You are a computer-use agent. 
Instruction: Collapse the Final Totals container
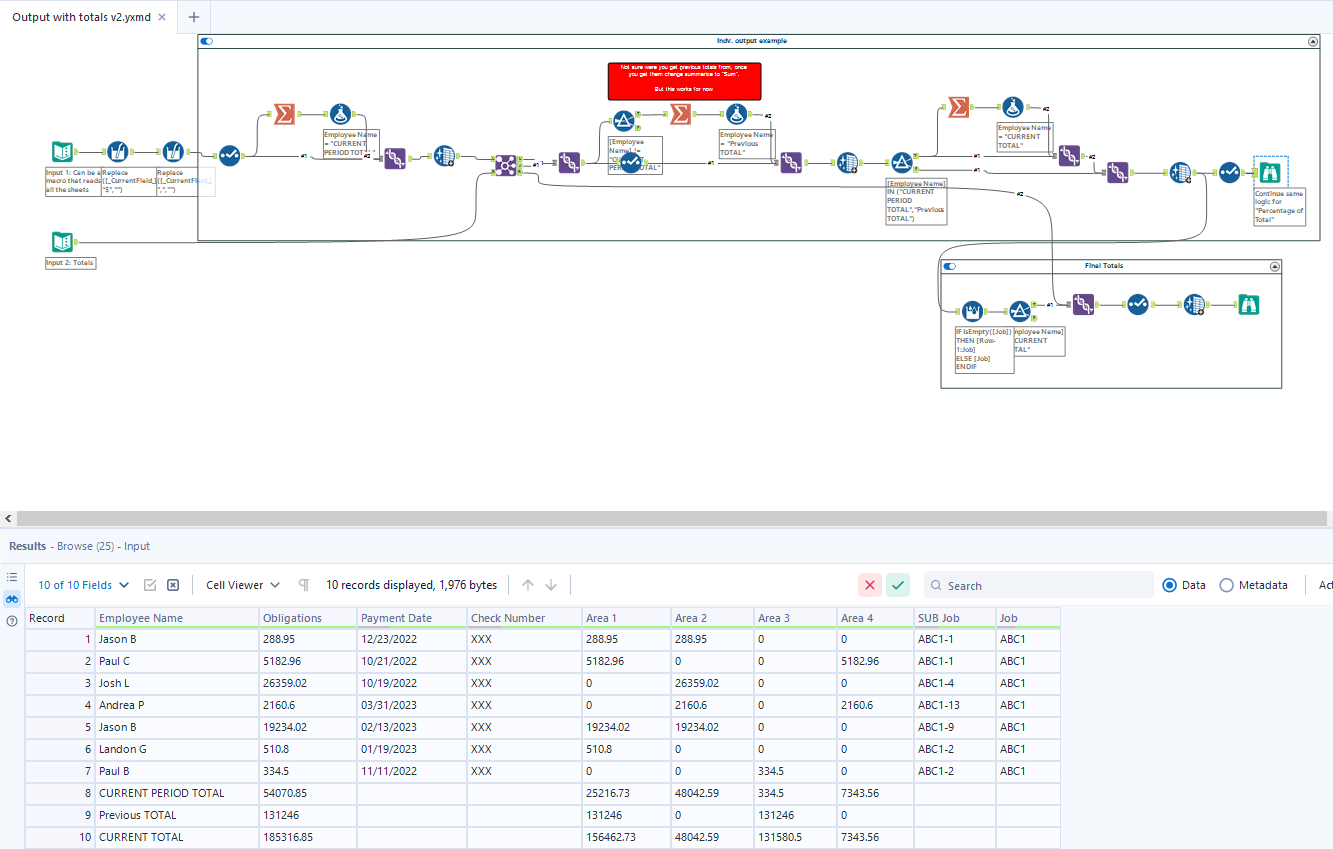(1275, 267)
